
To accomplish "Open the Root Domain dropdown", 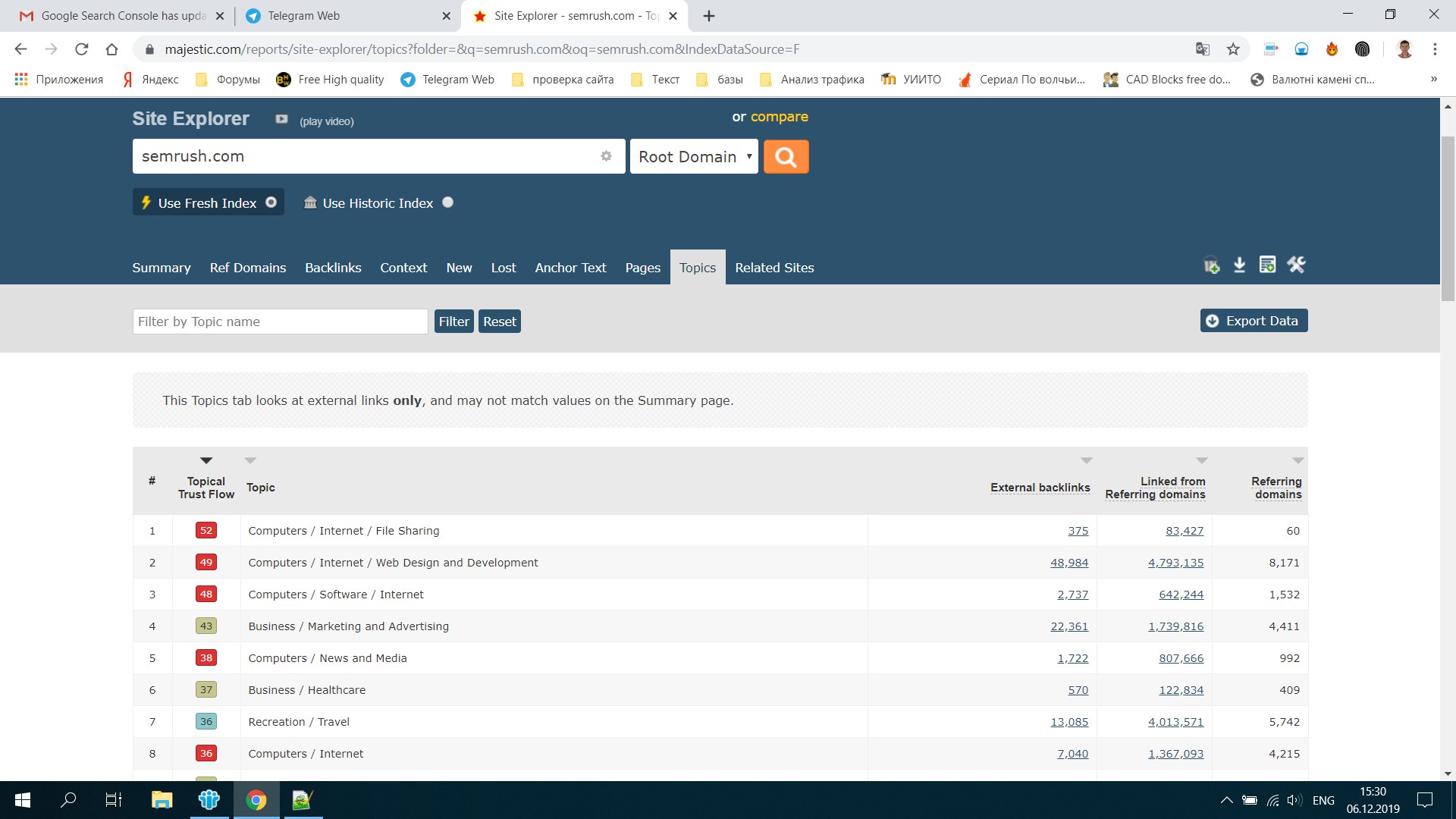I will 694,157.
